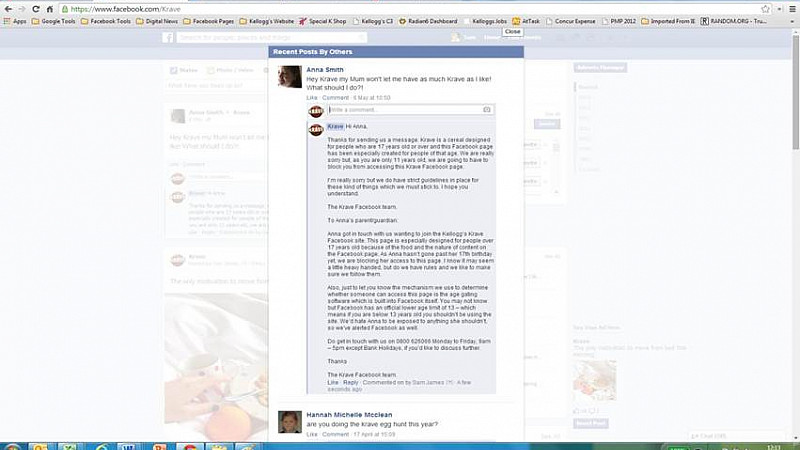Go back with the browser Back arrow
The image size is (800, 450).
click(x=8, y=9)
